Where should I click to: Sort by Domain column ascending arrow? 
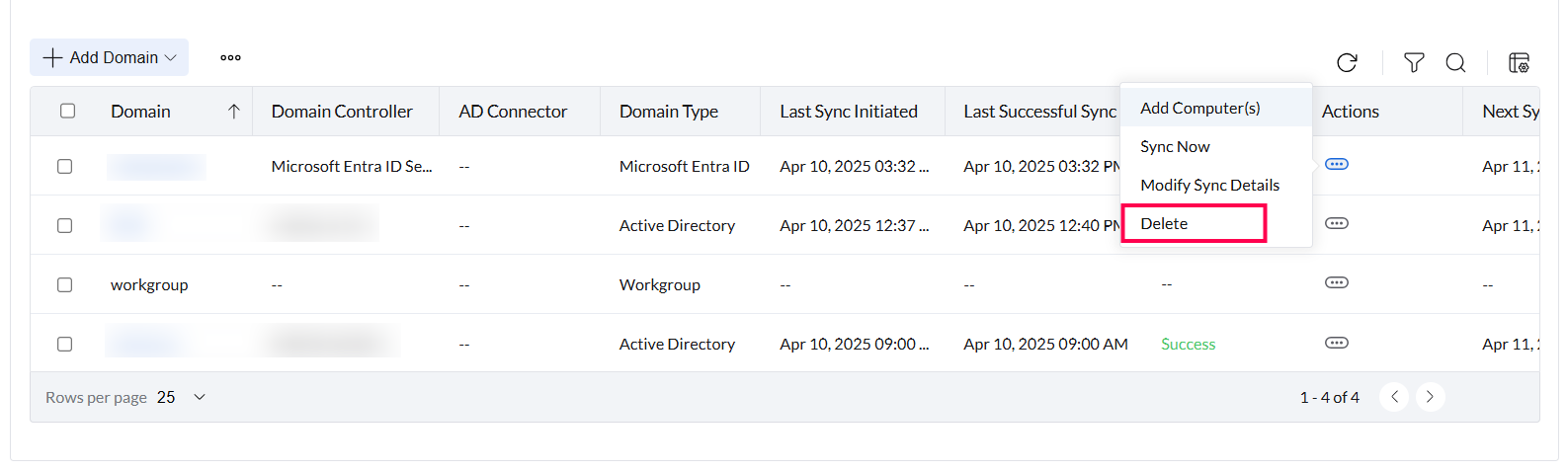233,112
